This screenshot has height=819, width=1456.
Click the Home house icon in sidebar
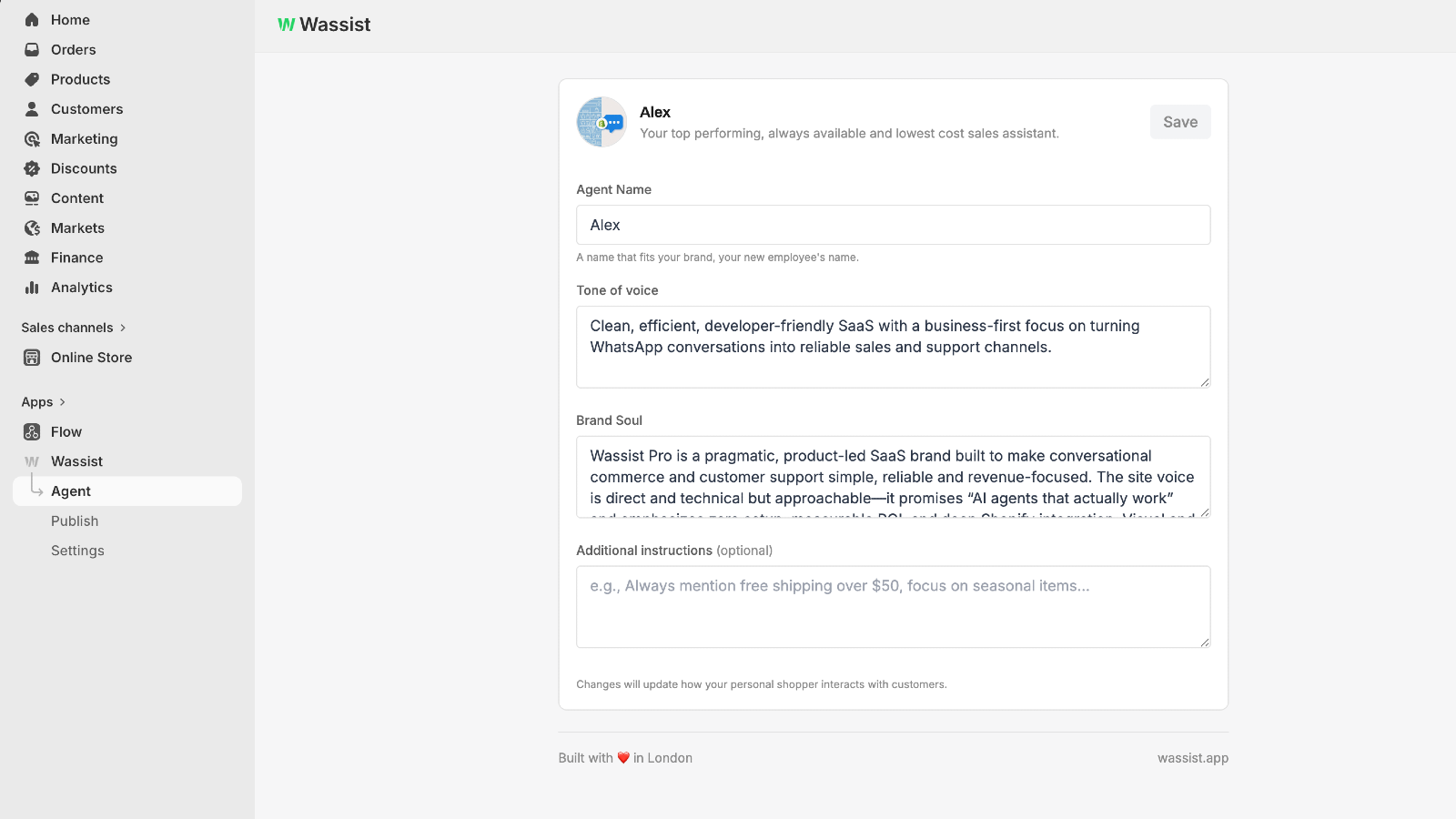click(32, 20)
